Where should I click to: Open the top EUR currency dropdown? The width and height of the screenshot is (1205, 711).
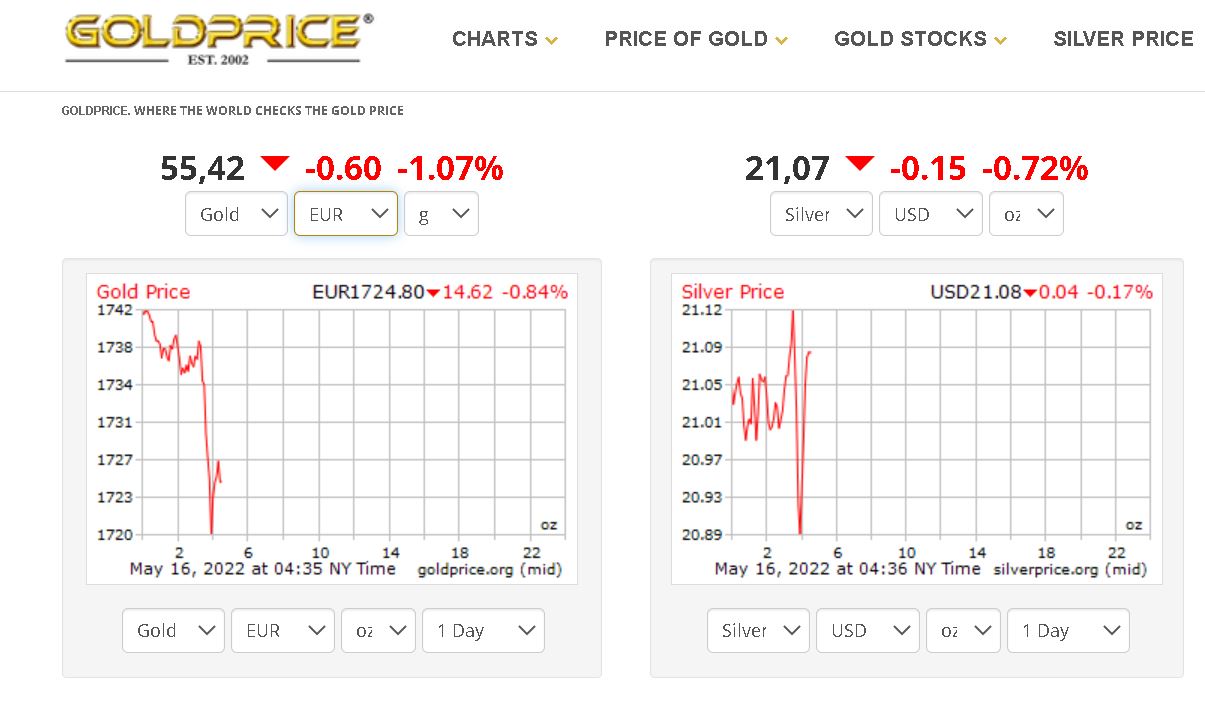(x=346, y=214)
